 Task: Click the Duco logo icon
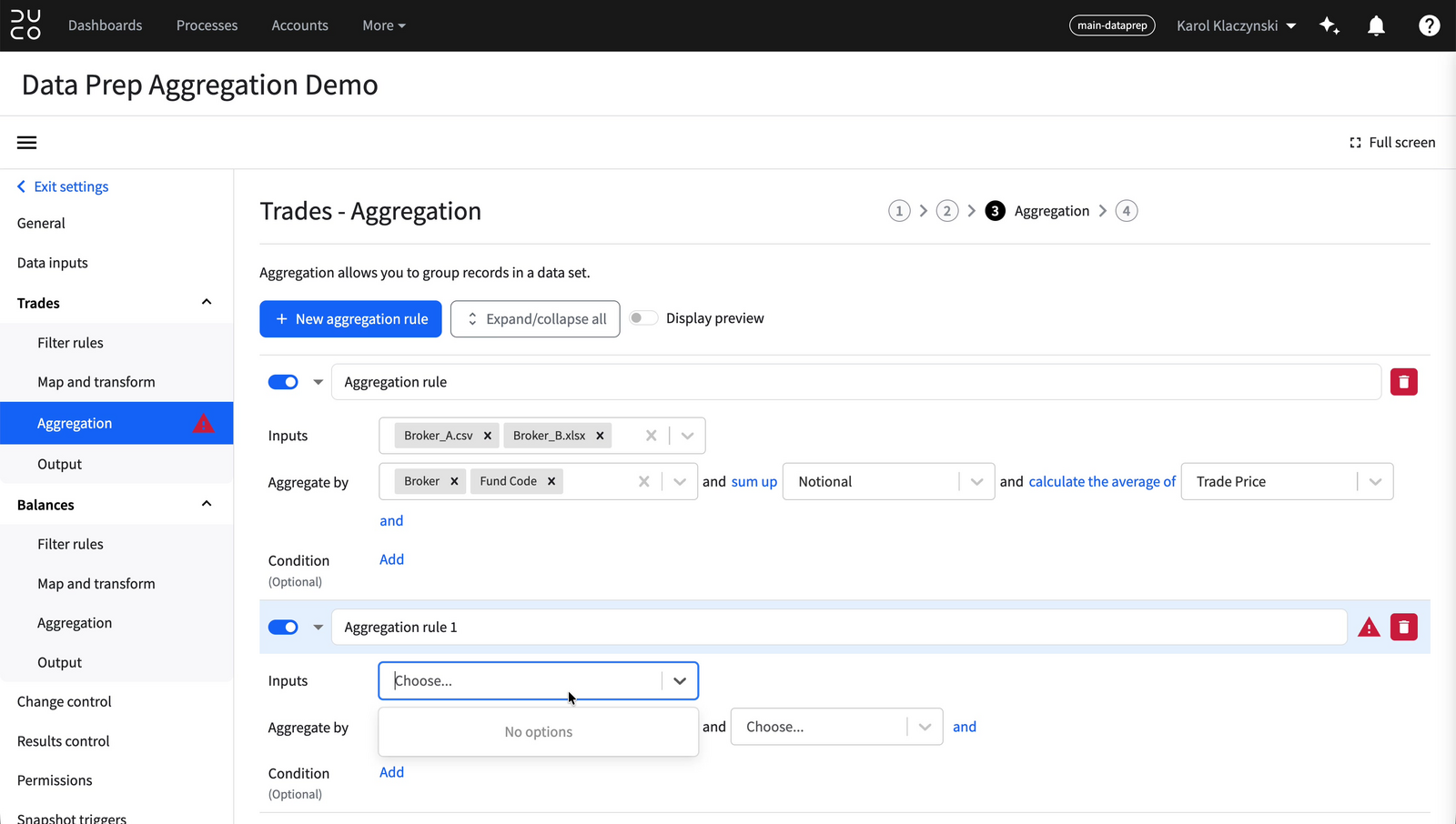(x=25, y=25)
